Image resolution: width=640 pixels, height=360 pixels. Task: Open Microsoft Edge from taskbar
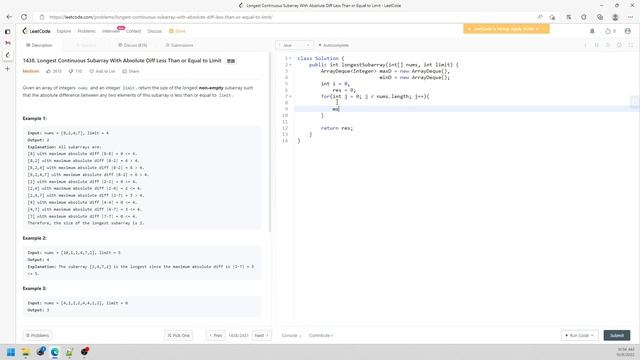pyautogui.click(x=55, y=352)
